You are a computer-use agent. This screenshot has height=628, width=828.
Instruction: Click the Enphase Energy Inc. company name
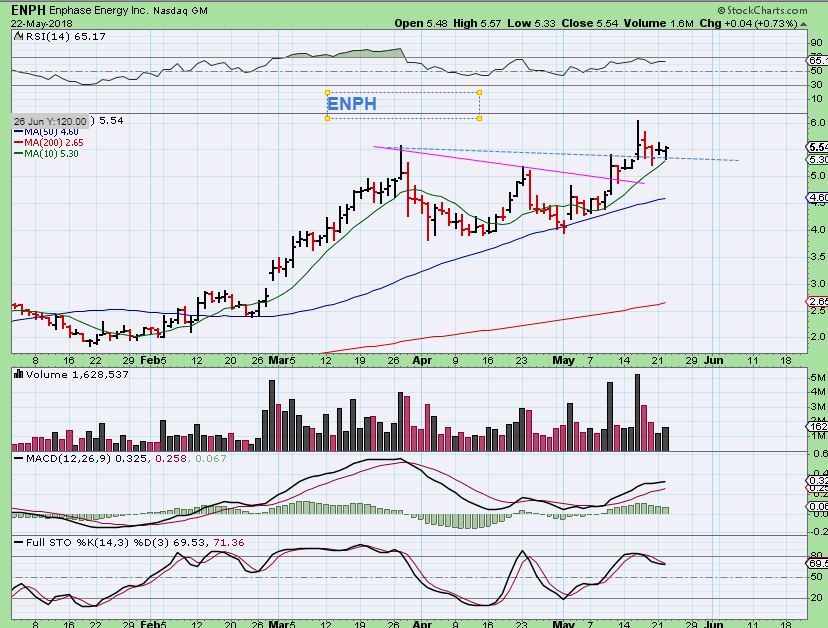point(99,11)
